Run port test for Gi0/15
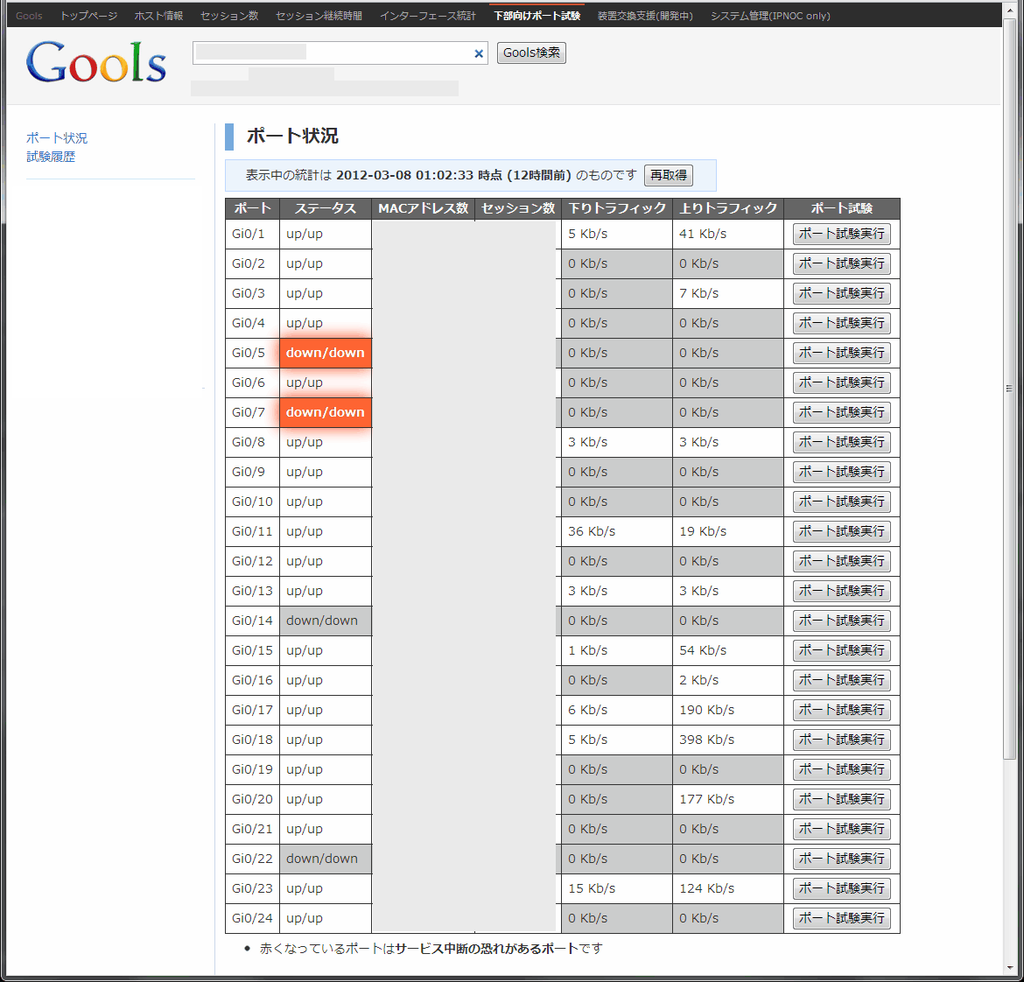The height and width of the screenshot is (982, 1024). (842, 650)
